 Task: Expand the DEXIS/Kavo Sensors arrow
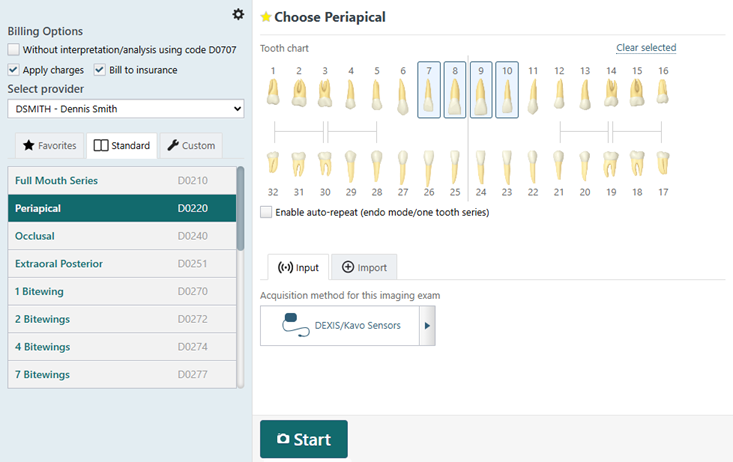(x=428, y=326)
